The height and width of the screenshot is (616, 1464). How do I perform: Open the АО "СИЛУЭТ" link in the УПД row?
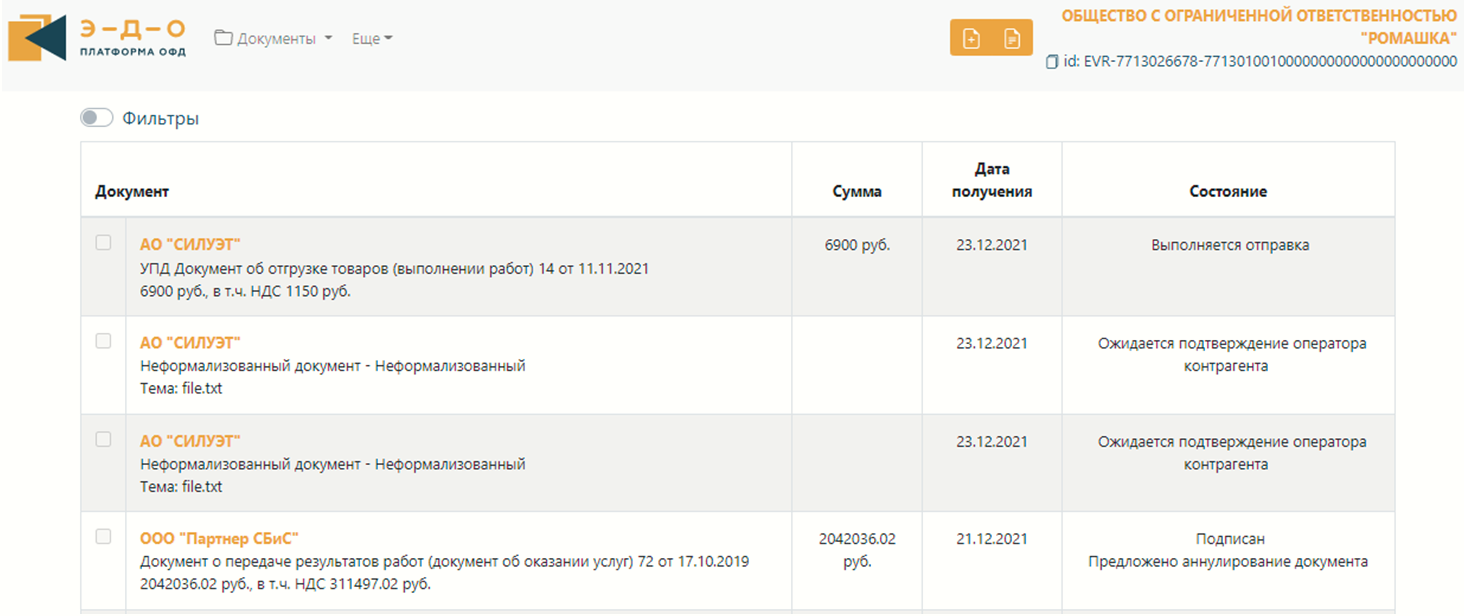(x=190, y=245)
